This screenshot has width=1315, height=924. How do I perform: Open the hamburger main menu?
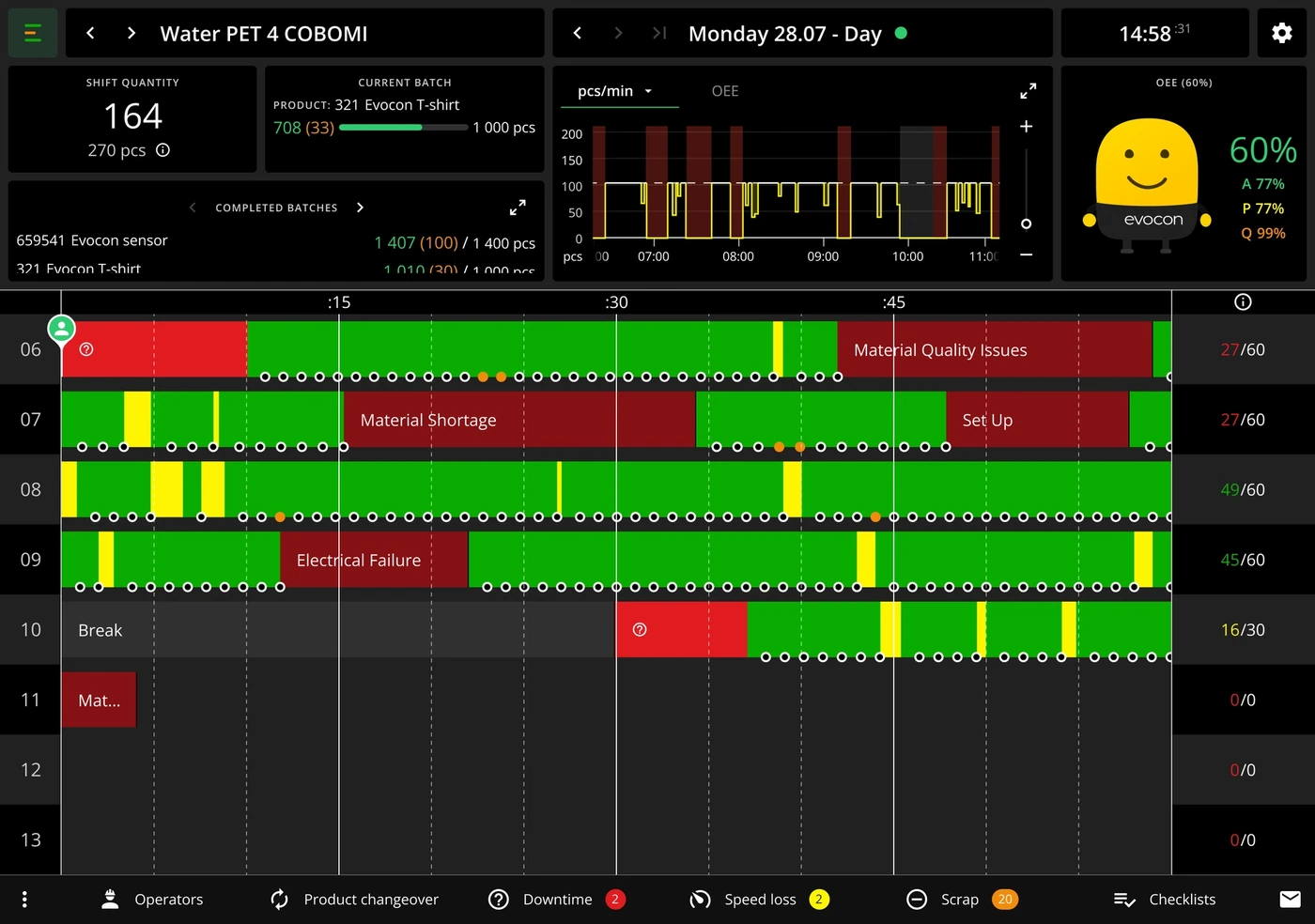click(32, 34)
